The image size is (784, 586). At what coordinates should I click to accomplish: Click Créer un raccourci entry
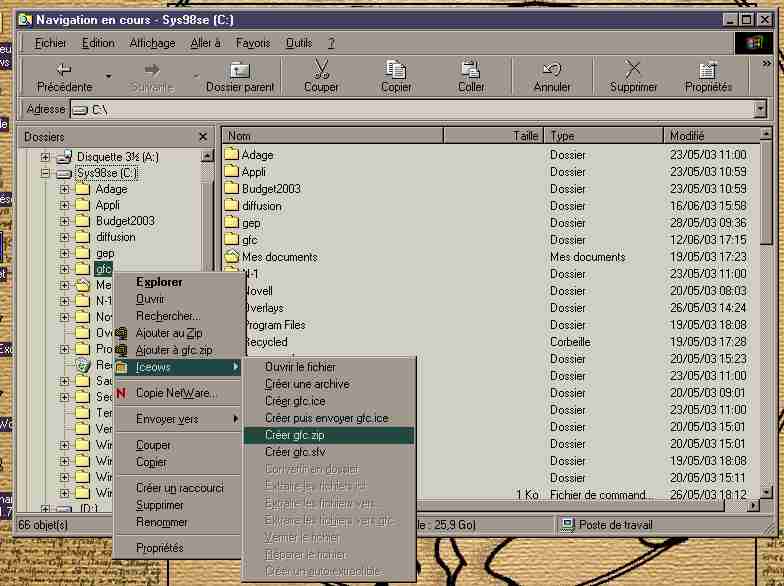[x=177, y=488]
